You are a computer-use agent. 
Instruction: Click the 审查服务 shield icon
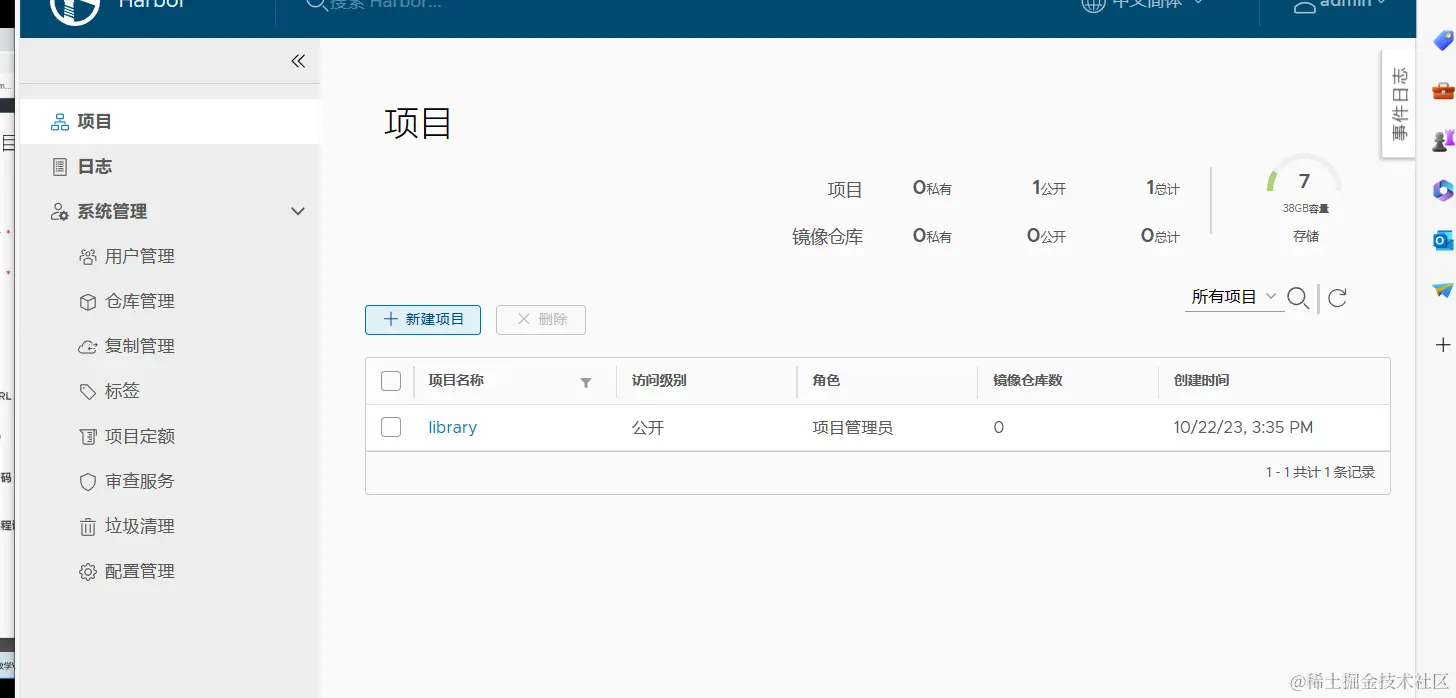click(88, 482)
